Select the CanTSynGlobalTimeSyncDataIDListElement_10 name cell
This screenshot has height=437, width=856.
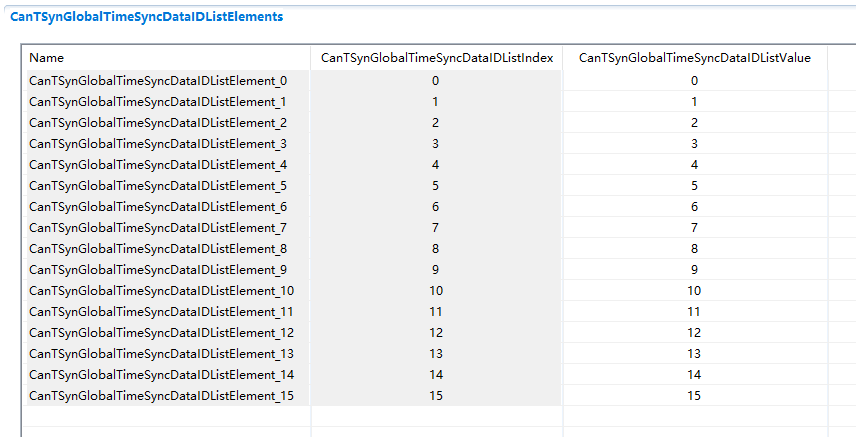161,291
